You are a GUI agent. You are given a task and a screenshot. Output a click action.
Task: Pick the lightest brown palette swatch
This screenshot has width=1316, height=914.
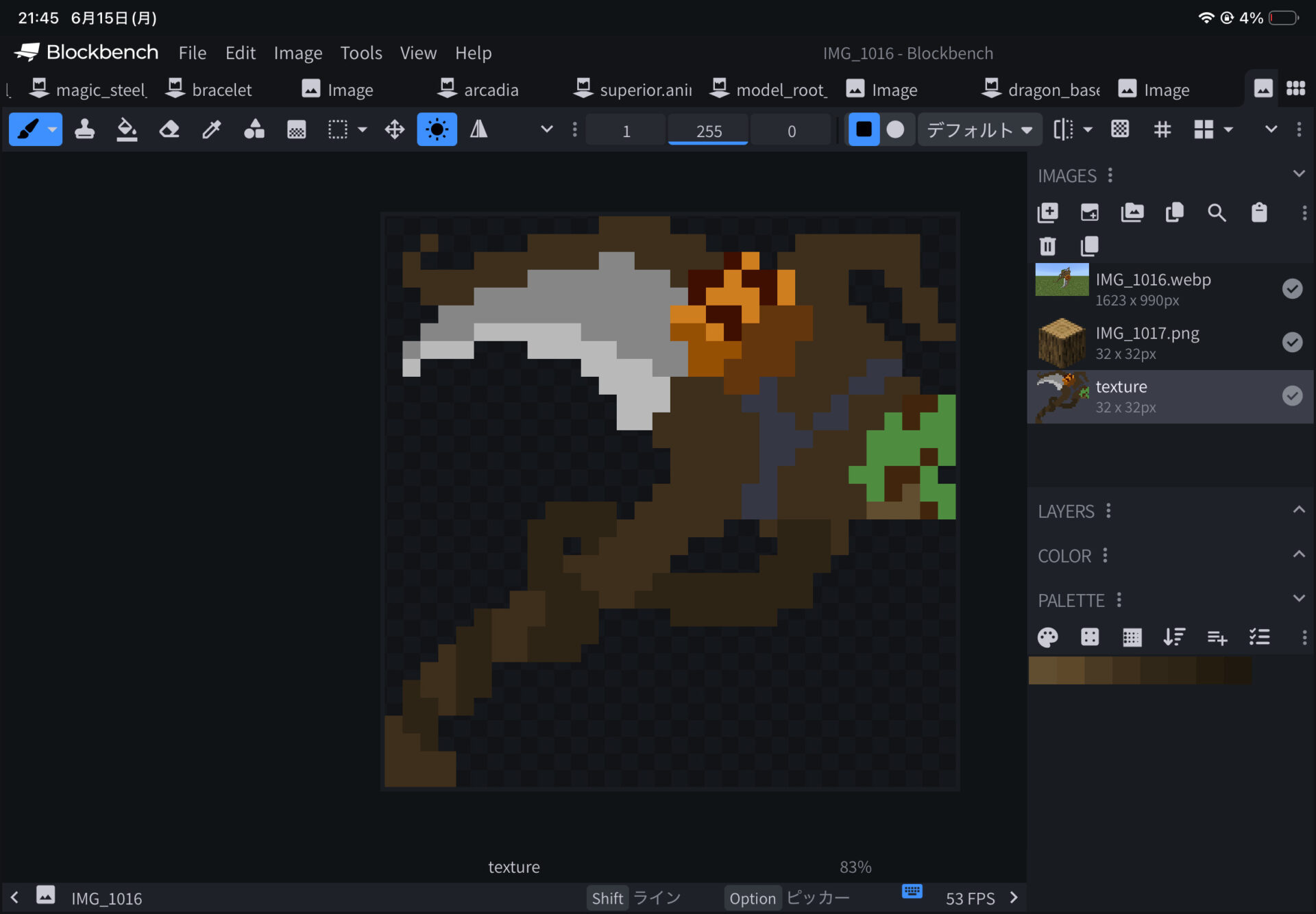point(1043,671)
